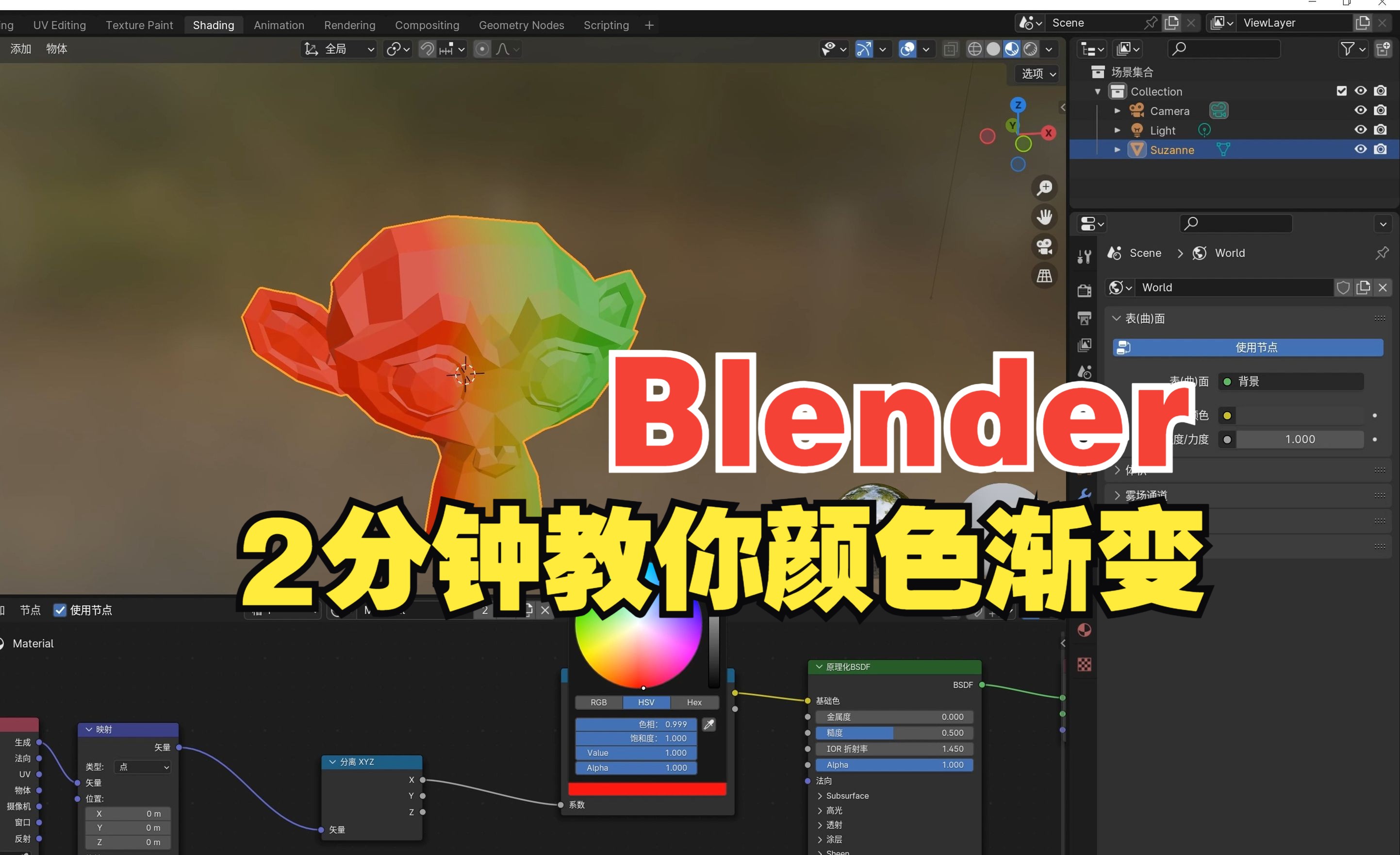Click the outliner search field
The height and width of the screenshot is (855, 1400).
pyautogui.click(x=1223, y=49)
